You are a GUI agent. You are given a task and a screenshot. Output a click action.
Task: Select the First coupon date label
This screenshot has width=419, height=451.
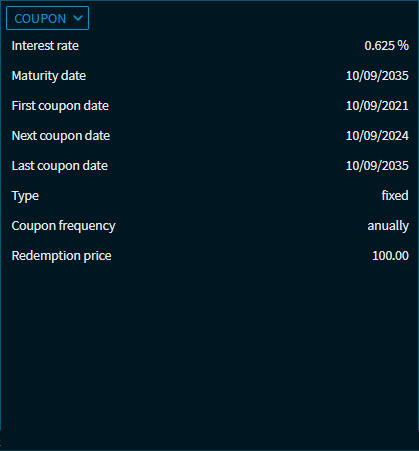60,106
